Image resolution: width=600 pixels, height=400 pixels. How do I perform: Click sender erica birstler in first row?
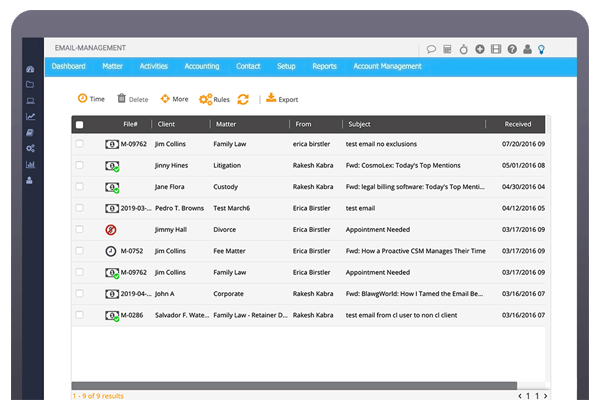click(x=311, y=144)
